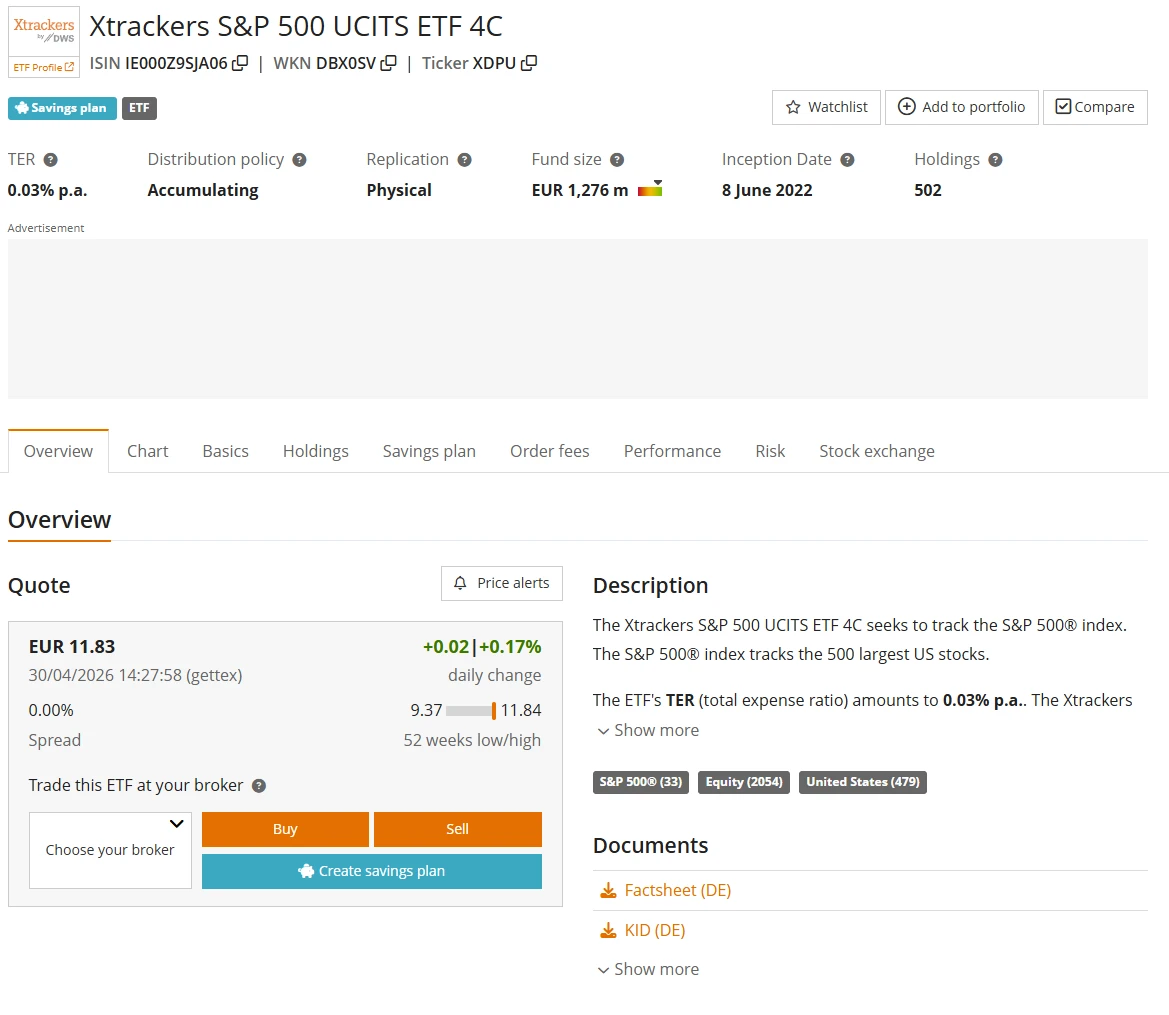Expand Show more under Documents
This screenshot has width=1169, height=1015.
(x=647, y=969)
